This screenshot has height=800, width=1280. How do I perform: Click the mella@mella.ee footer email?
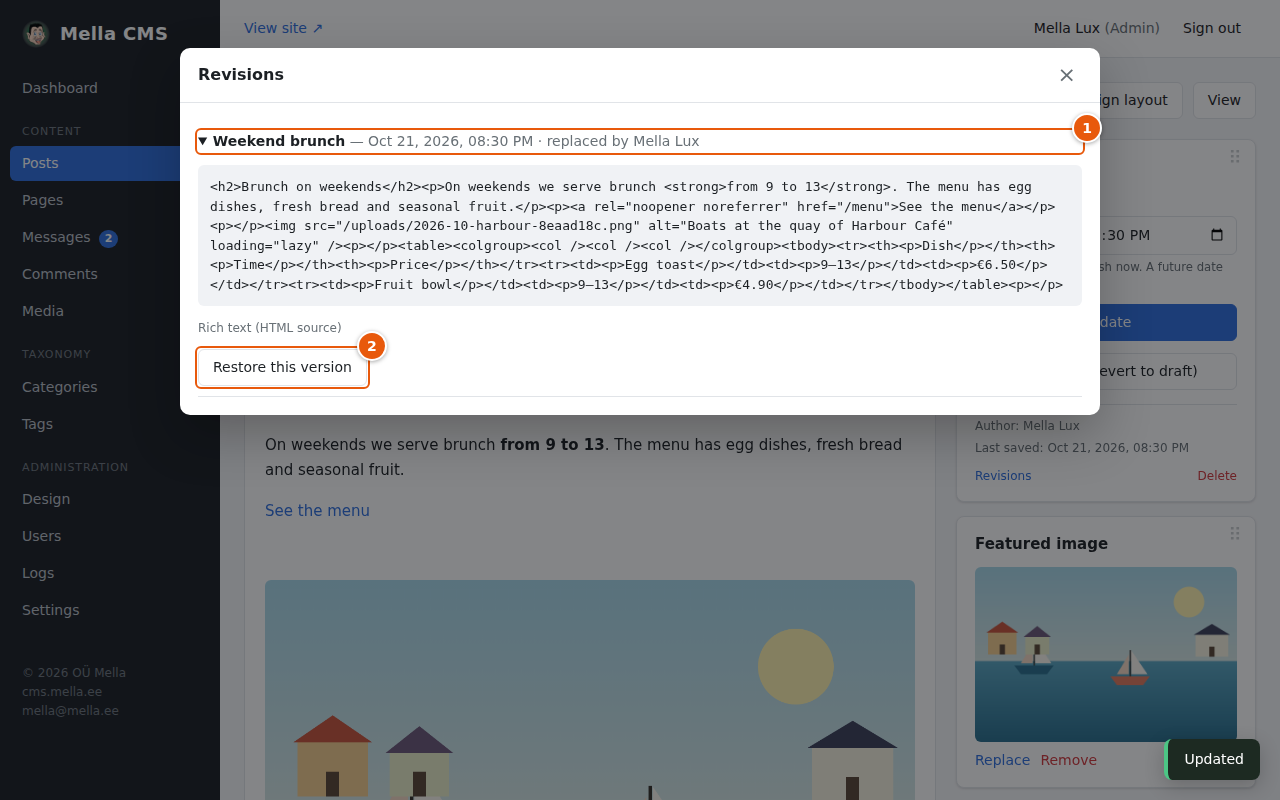pyautogui.click(x=70, y=711)
